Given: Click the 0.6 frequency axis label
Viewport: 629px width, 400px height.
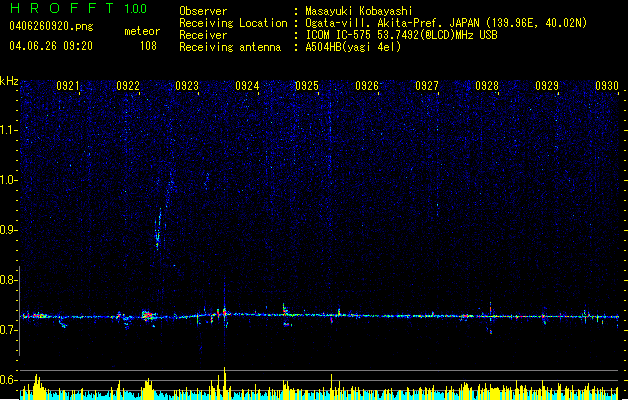Looking at the screenshot, I should coord(9,380).
